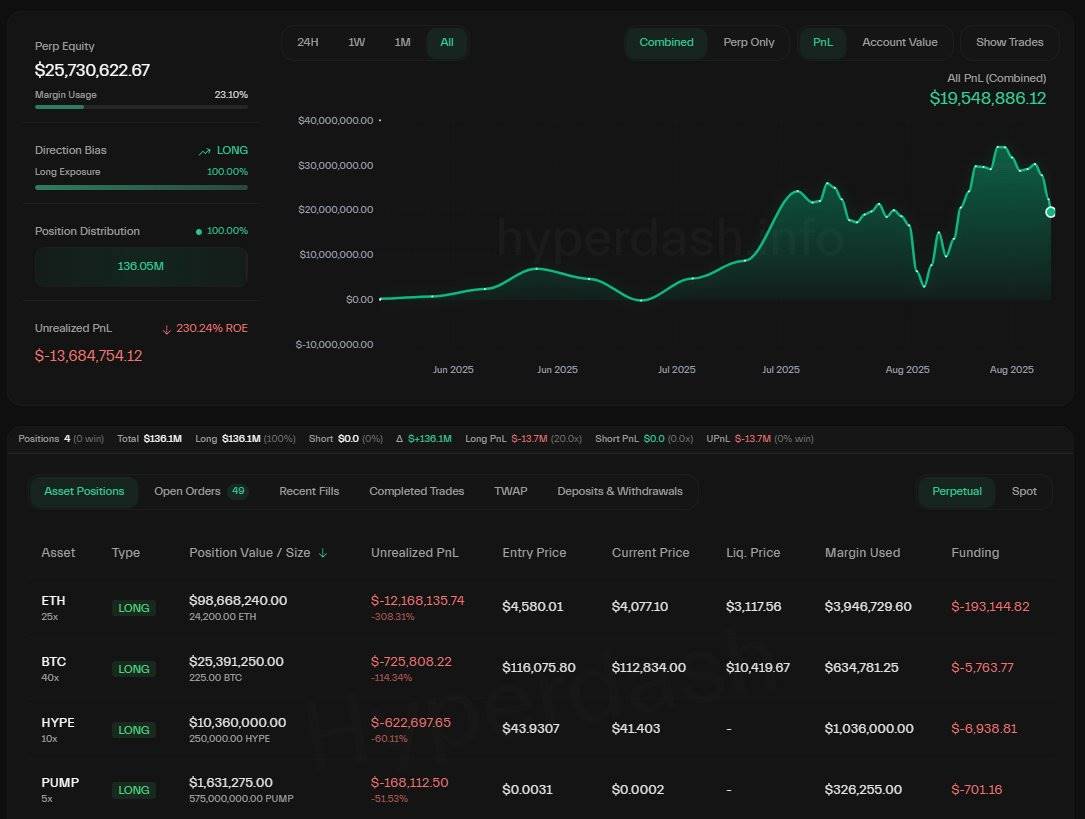The image size is (1085, 819).
Task: Click the red down-arrow ROE icon
Action: coord(167,329)
